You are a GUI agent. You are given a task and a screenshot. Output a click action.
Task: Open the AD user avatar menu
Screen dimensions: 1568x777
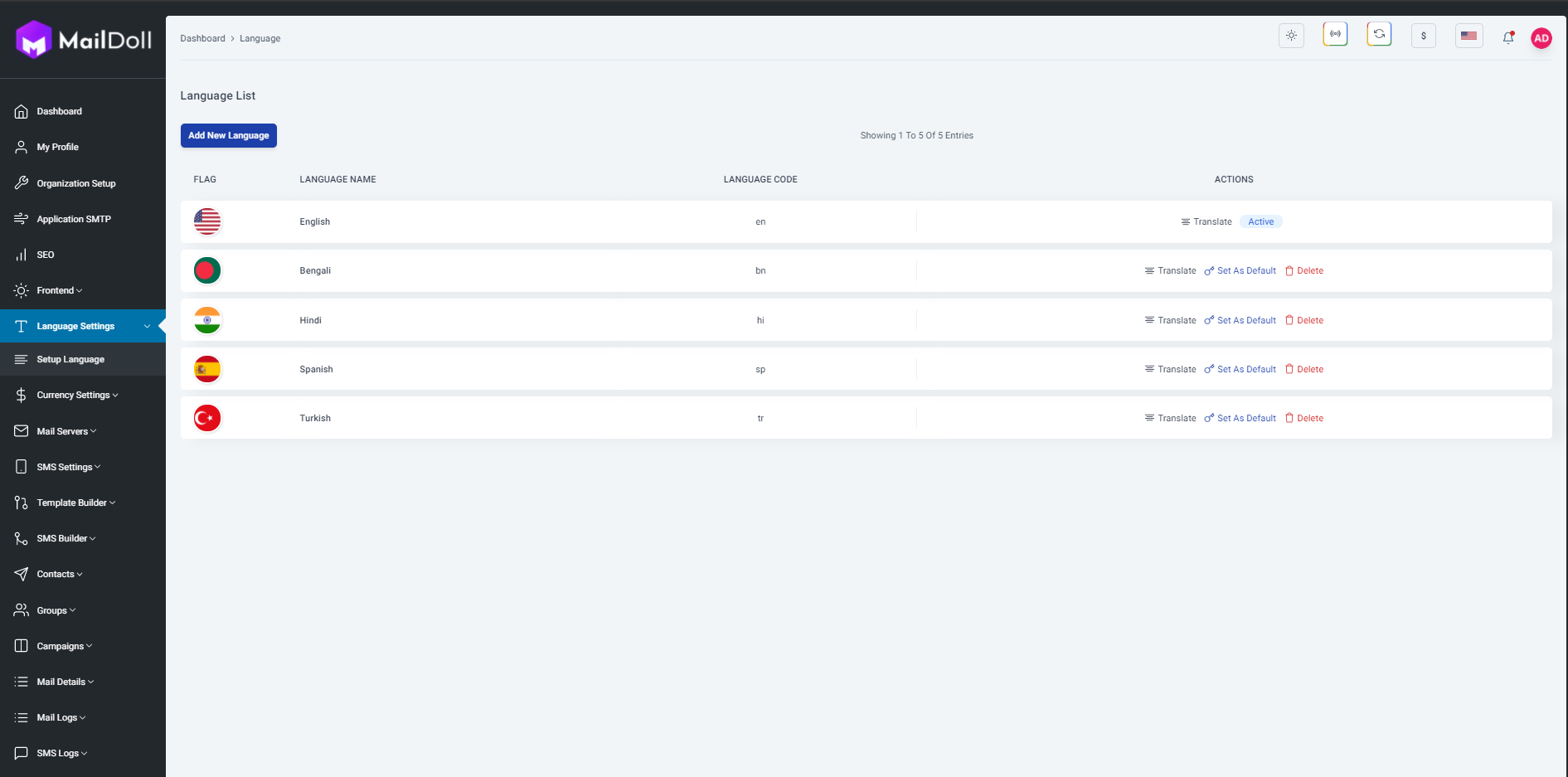coord(1541,38)
